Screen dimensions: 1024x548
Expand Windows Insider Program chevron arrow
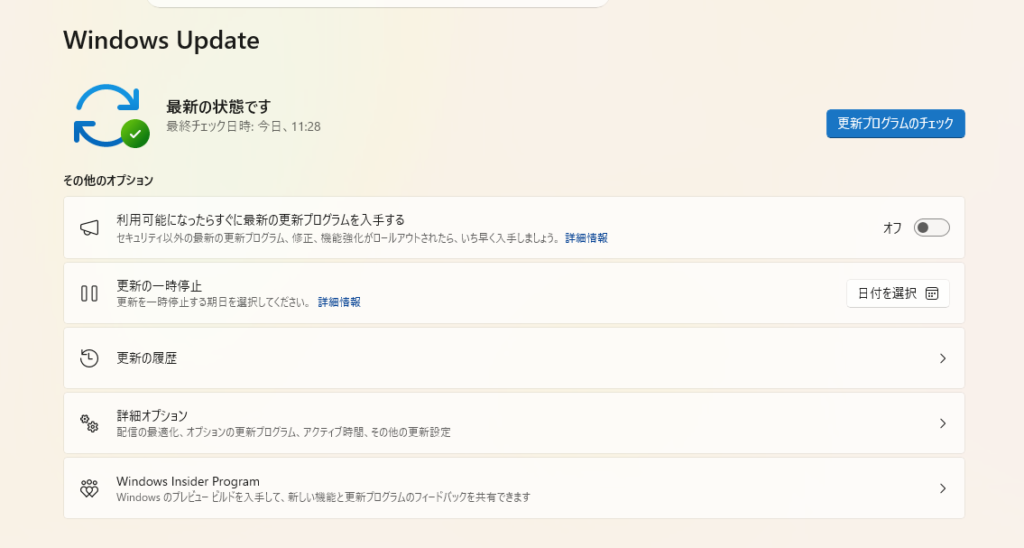click(942, 488)
